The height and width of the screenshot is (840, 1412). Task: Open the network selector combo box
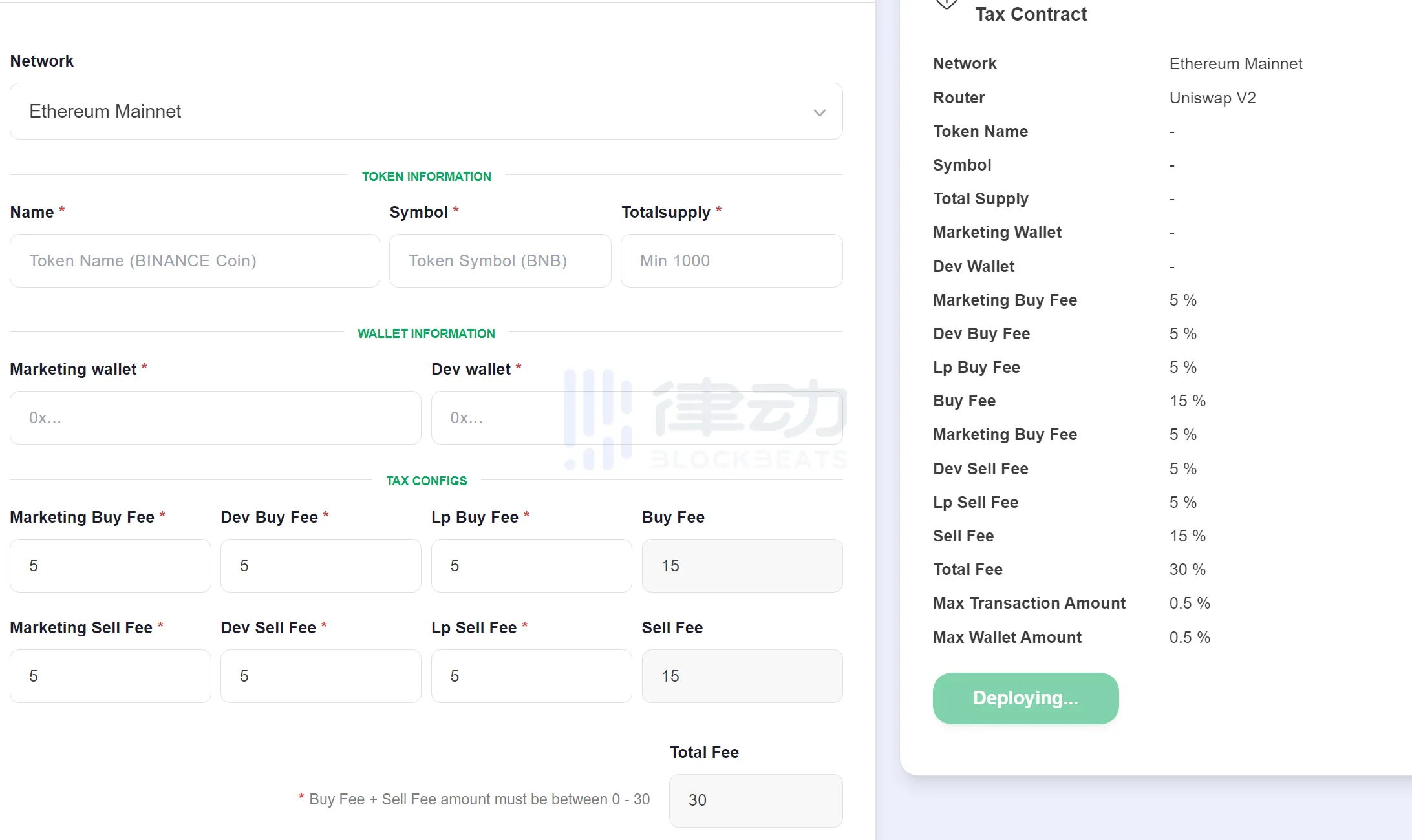427,111
